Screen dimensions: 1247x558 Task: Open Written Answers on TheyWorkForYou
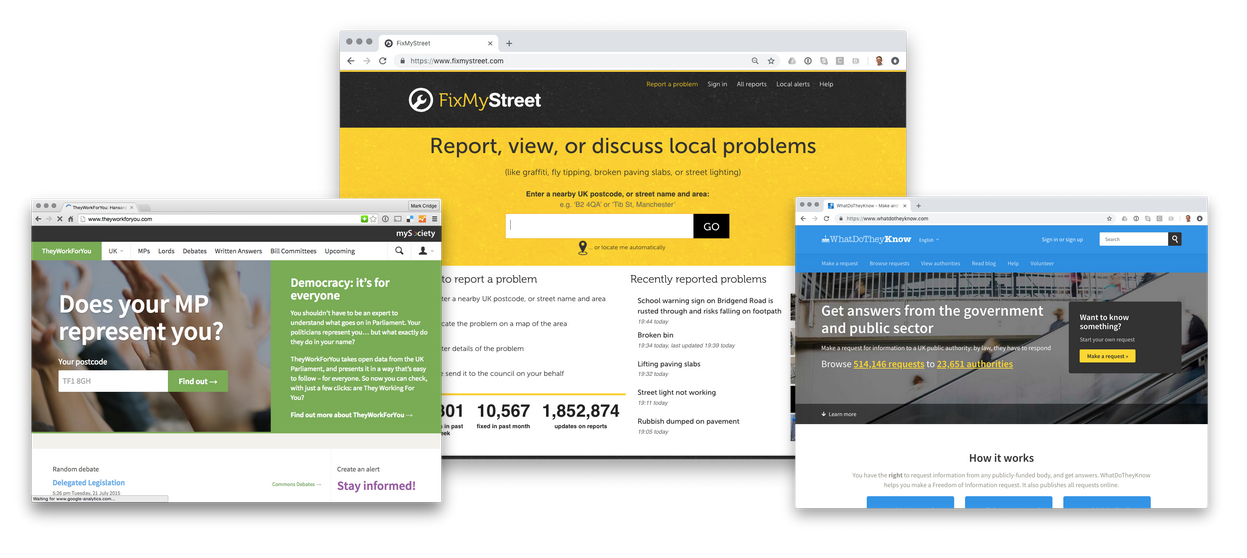pyautogui.click(x=238, y=251)
